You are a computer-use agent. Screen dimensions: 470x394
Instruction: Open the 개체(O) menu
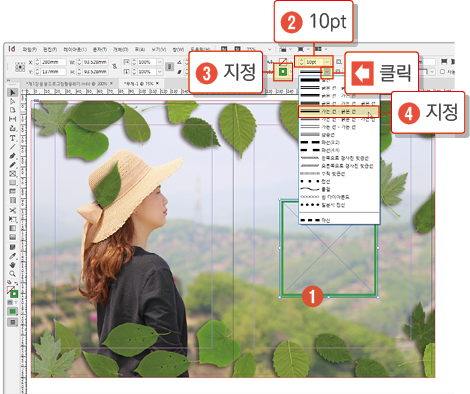point(120,49)
